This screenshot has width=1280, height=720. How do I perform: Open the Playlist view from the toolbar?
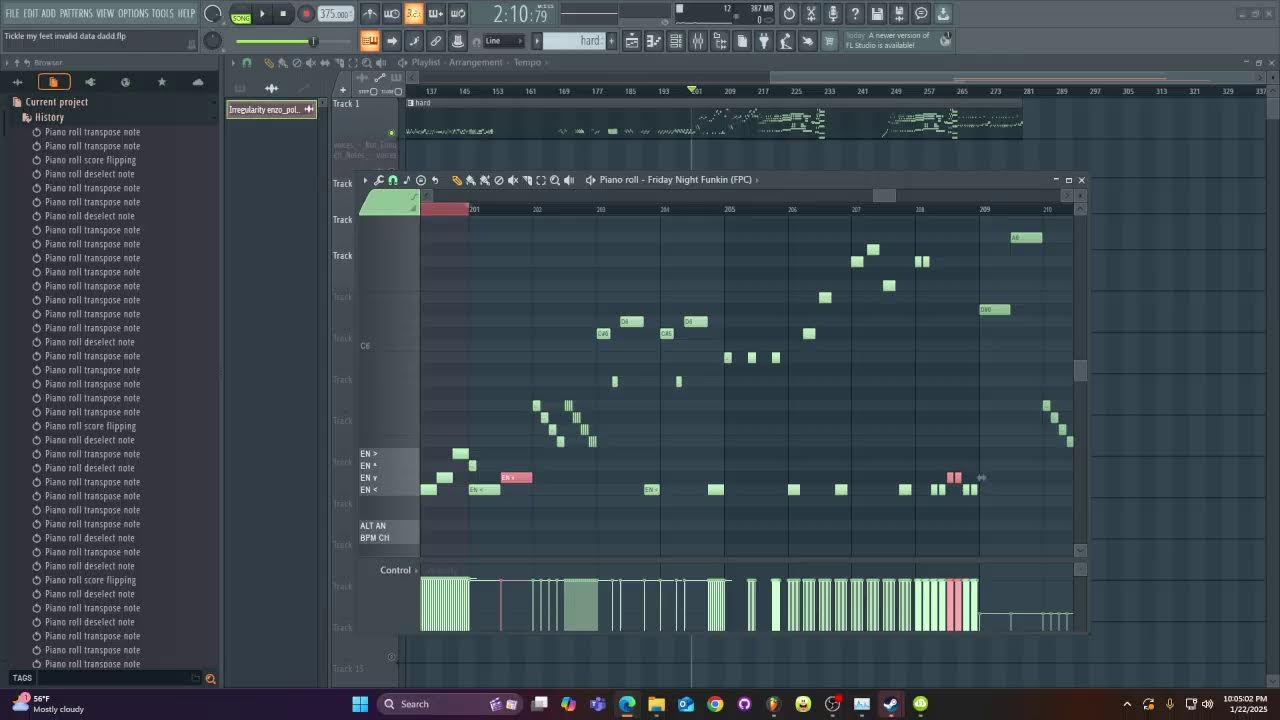pyautogui.click(x=632, y=41)
